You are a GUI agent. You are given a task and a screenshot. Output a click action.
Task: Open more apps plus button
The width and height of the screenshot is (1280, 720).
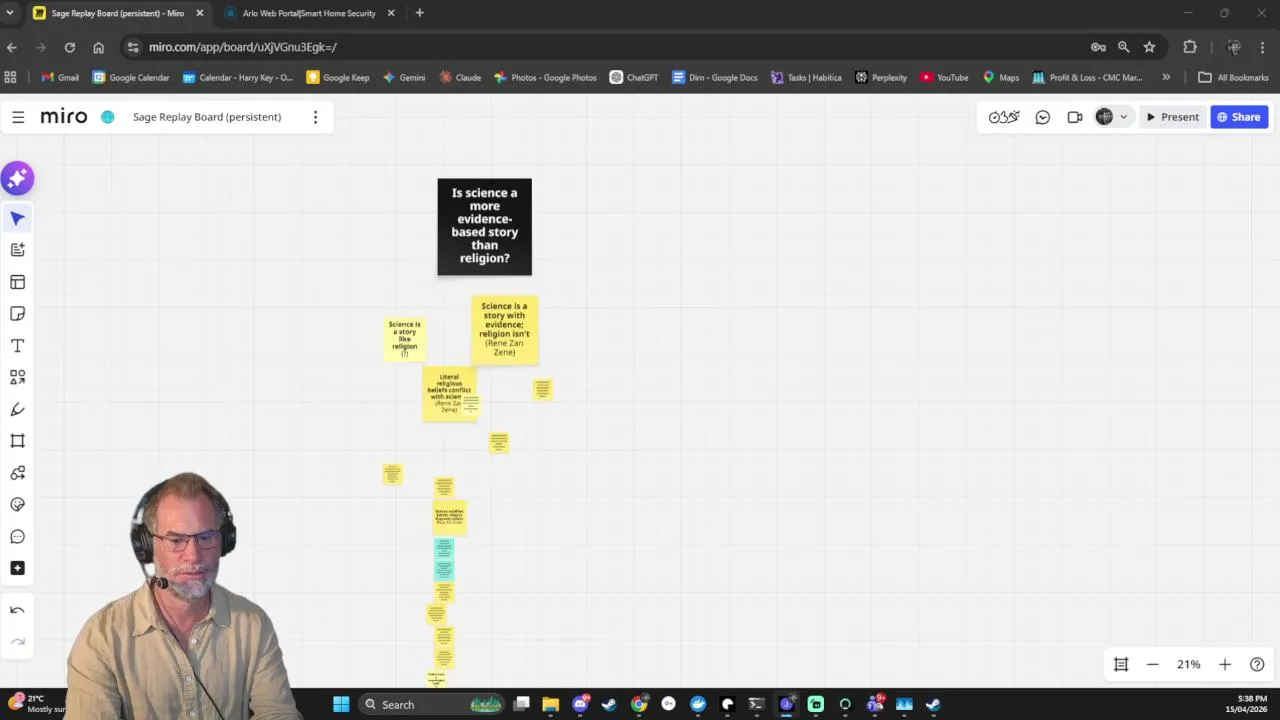(x=17, y=568)
